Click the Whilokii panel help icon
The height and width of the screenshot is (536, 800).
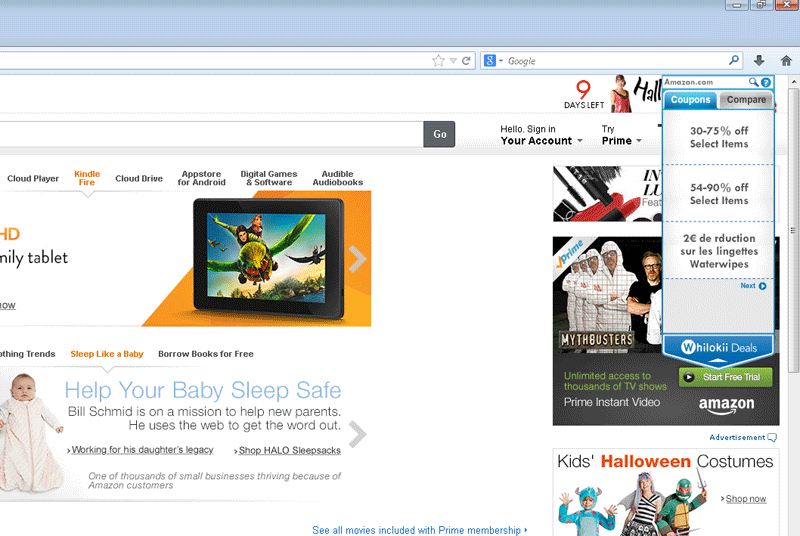[x=766, y=82]
